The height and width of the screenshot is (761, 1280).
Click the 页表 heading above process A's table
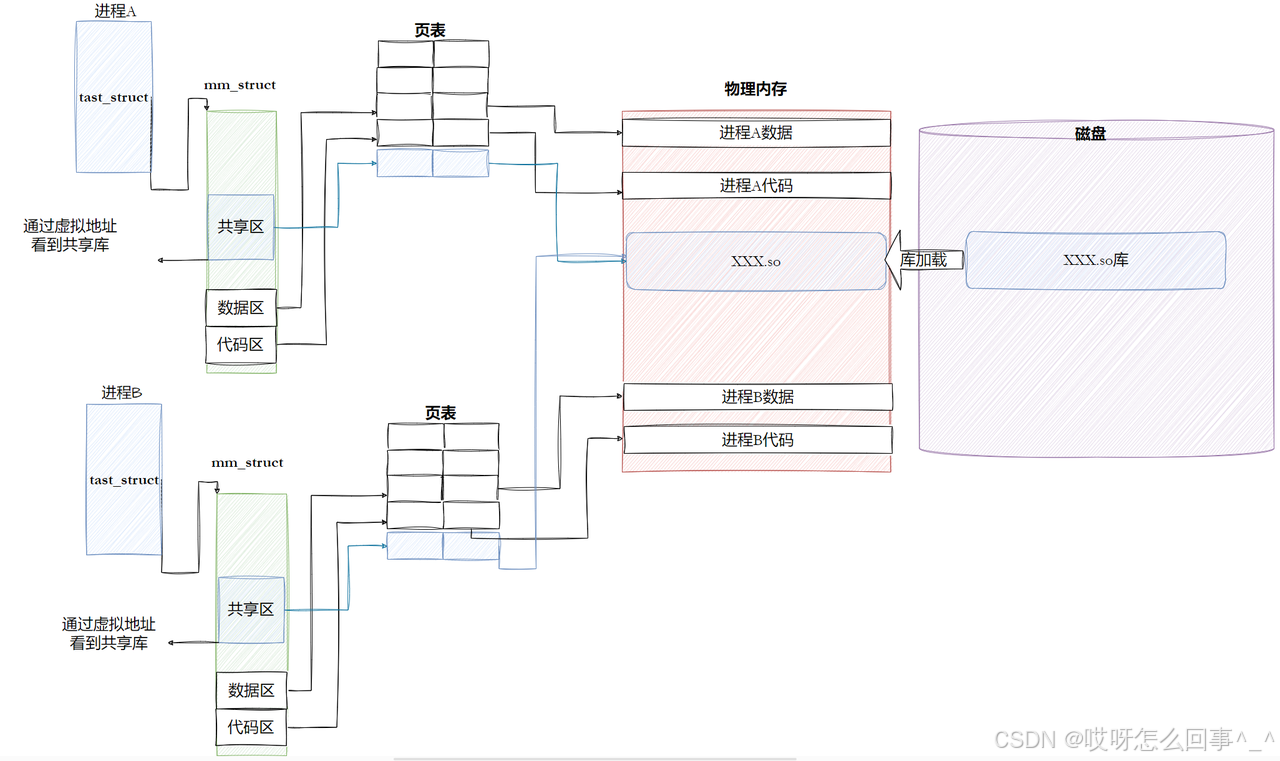(x=430, y=30)
